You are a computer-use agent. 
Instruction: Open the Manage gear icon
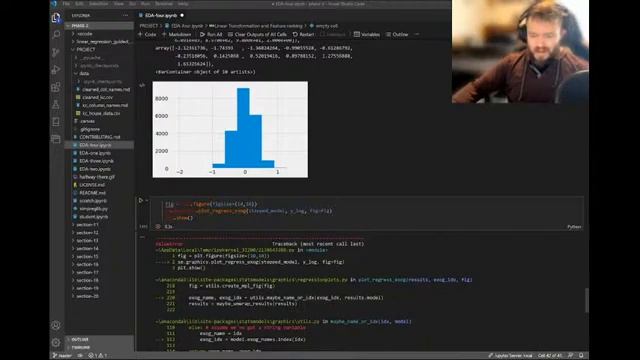(x=56, y=342)
